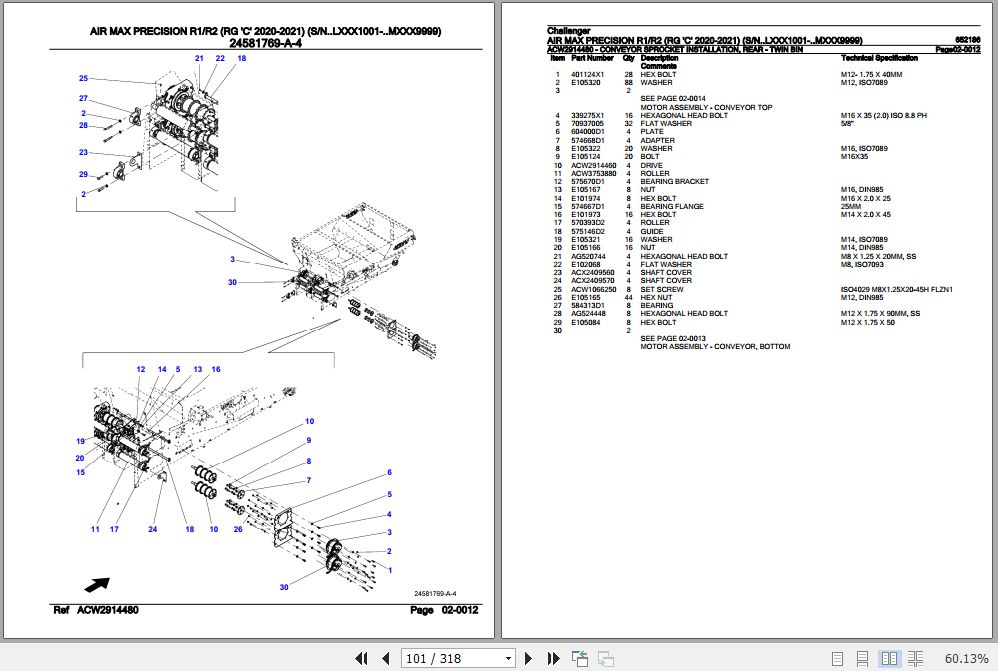Screen dimensions: 998x671
Task: Go to the first page of the document
Action: (362, 658)
